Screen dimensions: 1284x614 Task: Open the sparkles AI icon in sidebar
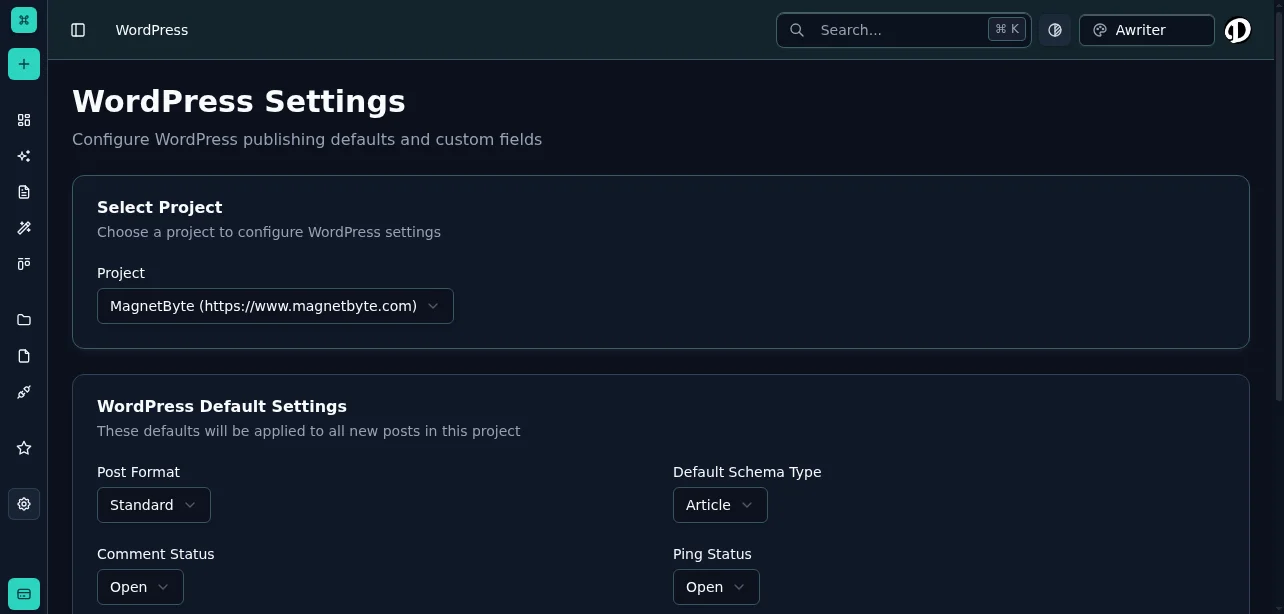coord(24,156)
